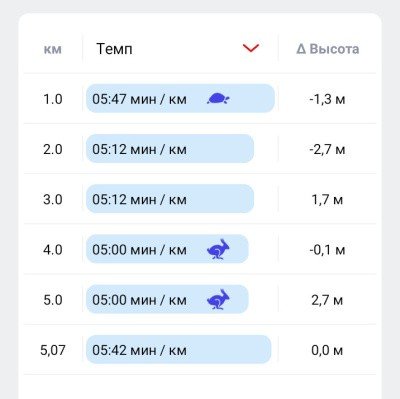Click the 0,0 м elevation value
Image resolution: width=400 pixels, height=399 pixels.
[327, 350]
